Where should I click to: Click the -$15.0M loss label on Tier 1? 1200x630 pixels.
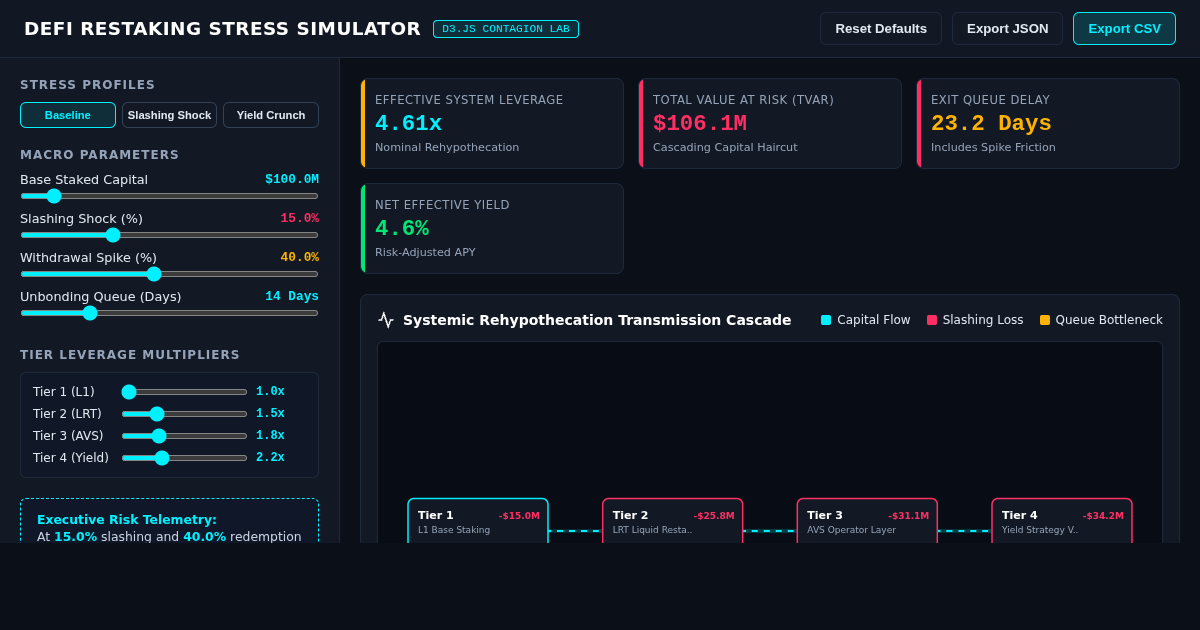[519, 516]
